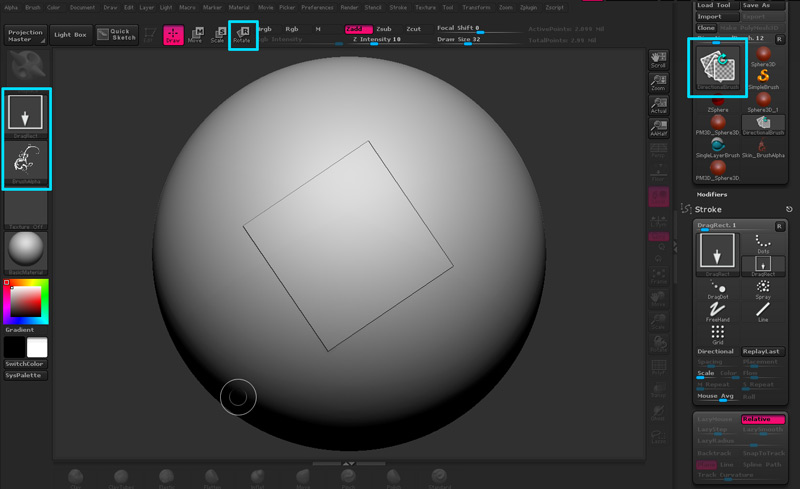
Task: Open the Brush menu
Action: (33, 7)
